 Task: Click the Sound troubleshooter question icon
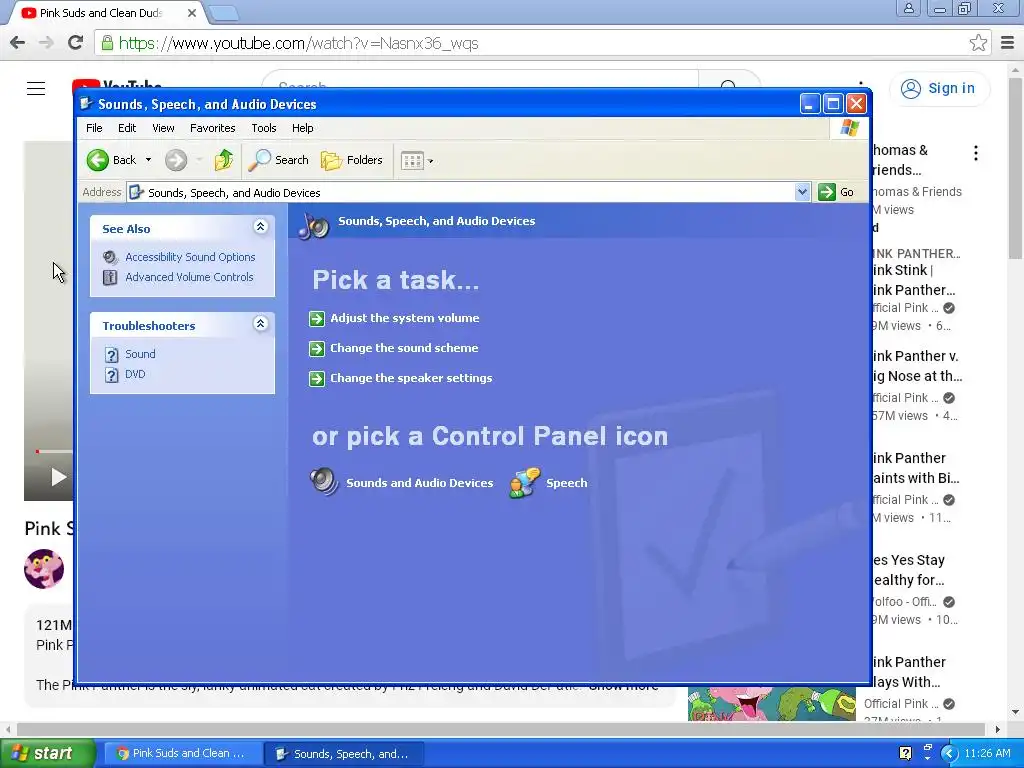[112, 355]
